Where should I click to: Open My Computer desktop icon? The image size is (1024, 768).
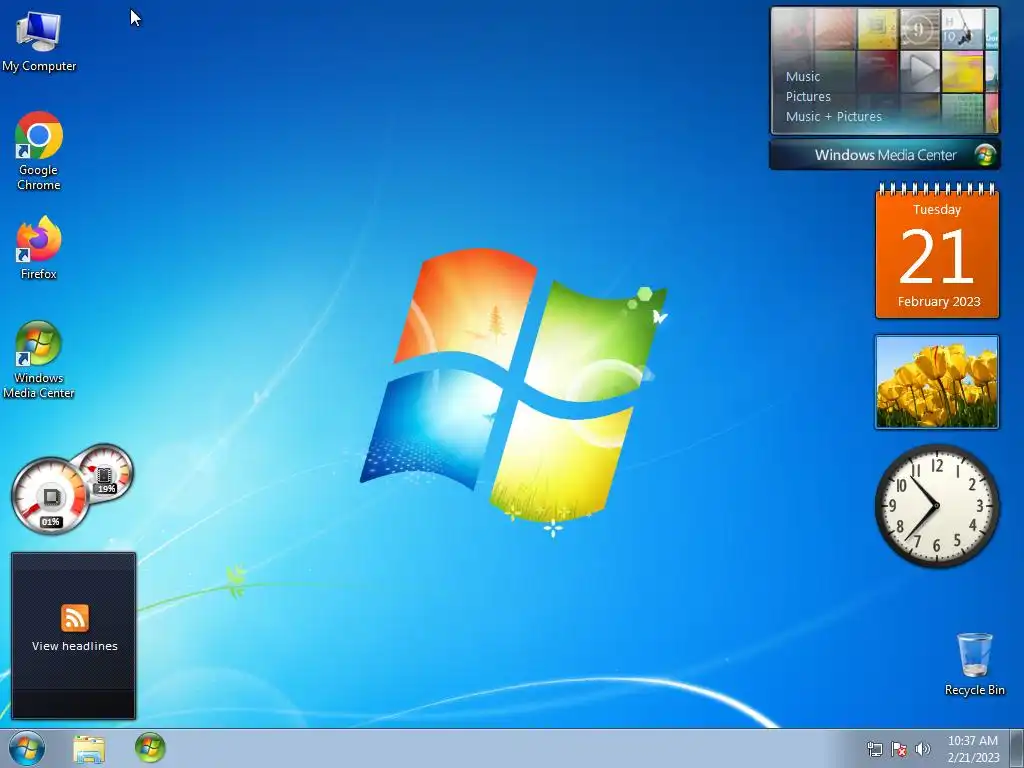[39, 41]
